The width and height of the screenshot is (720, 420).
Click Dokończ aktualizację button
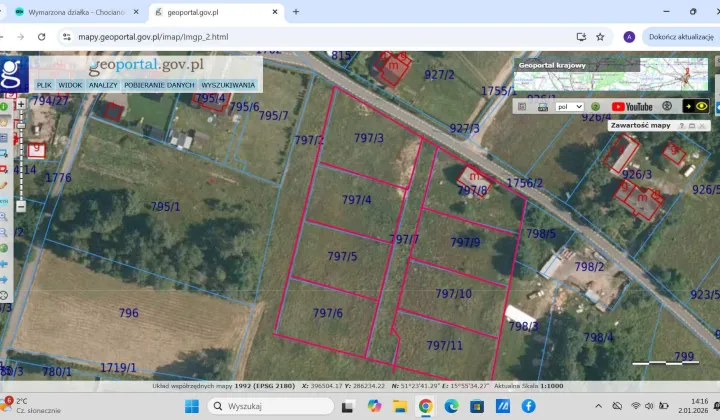click(x=681, y=37)
